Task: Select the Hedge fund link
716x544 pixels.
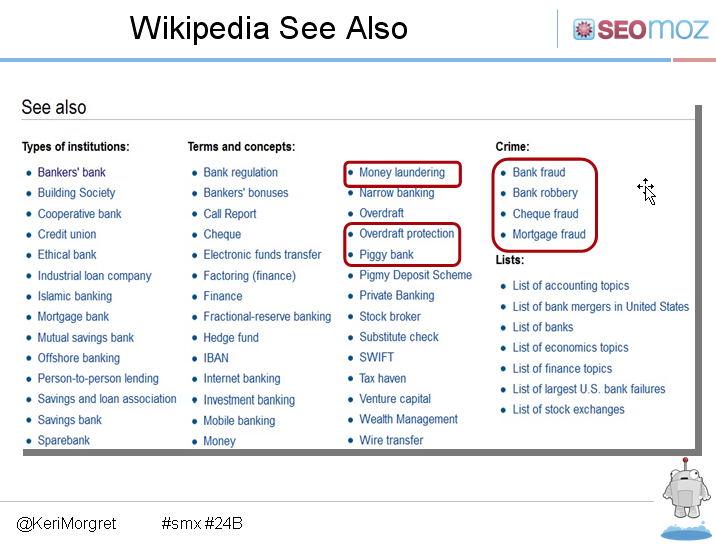Action: pyautogui.click(x=231, y=338)
